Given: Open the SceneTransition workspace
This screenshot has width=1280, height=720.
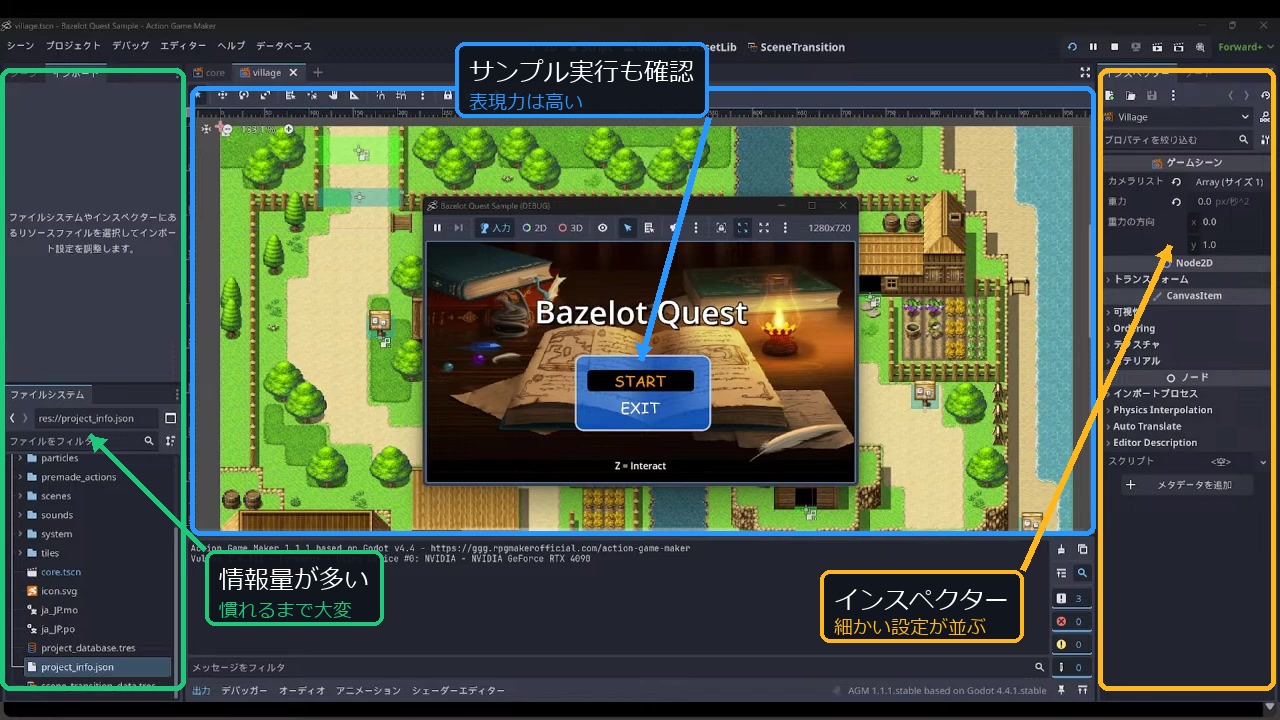Looking at the screenshot, I should click(x=795, y=47).
